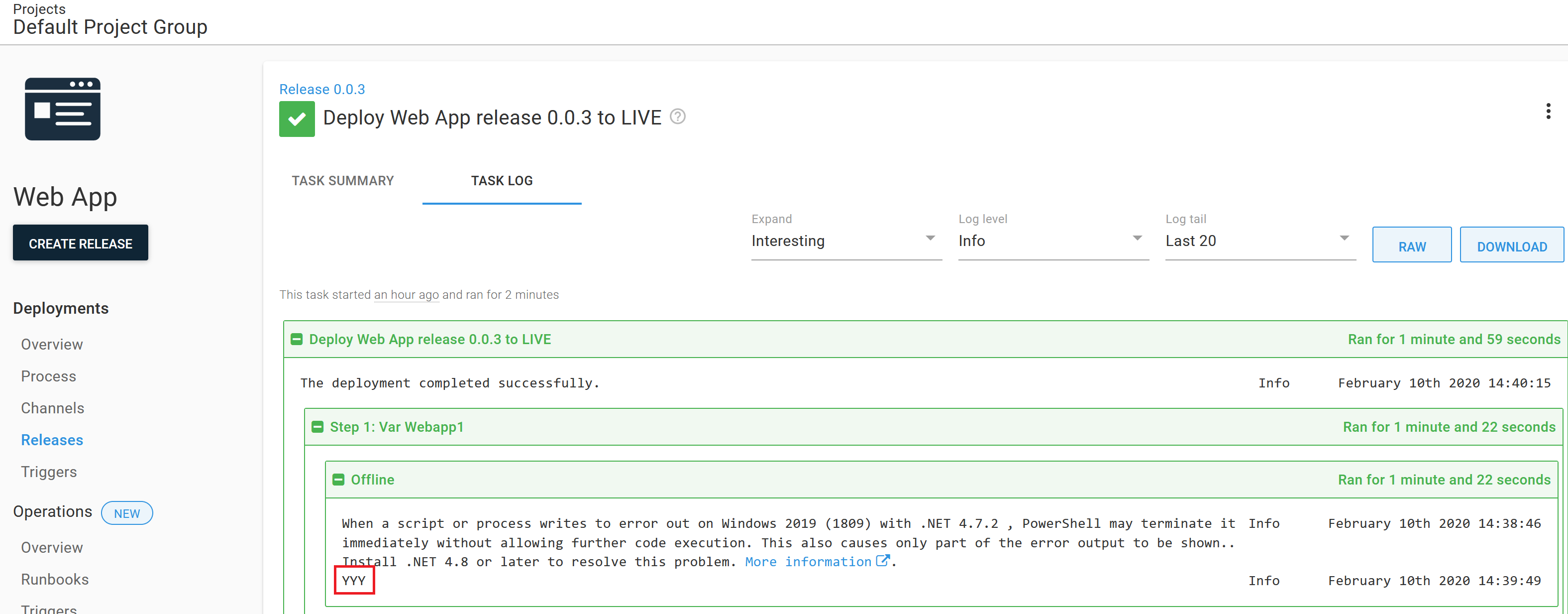Screen dimensions: 1568x614
Task: Follow the More information link
Action: [808, 561]
